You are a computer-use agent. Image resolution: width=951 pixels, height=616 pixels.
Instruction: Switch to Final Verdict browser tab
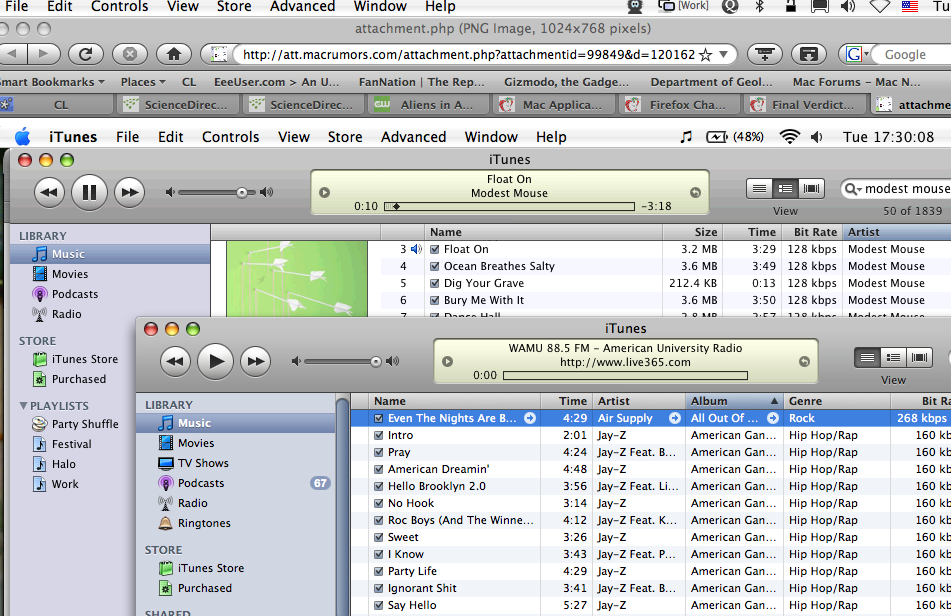coord(804,105)
